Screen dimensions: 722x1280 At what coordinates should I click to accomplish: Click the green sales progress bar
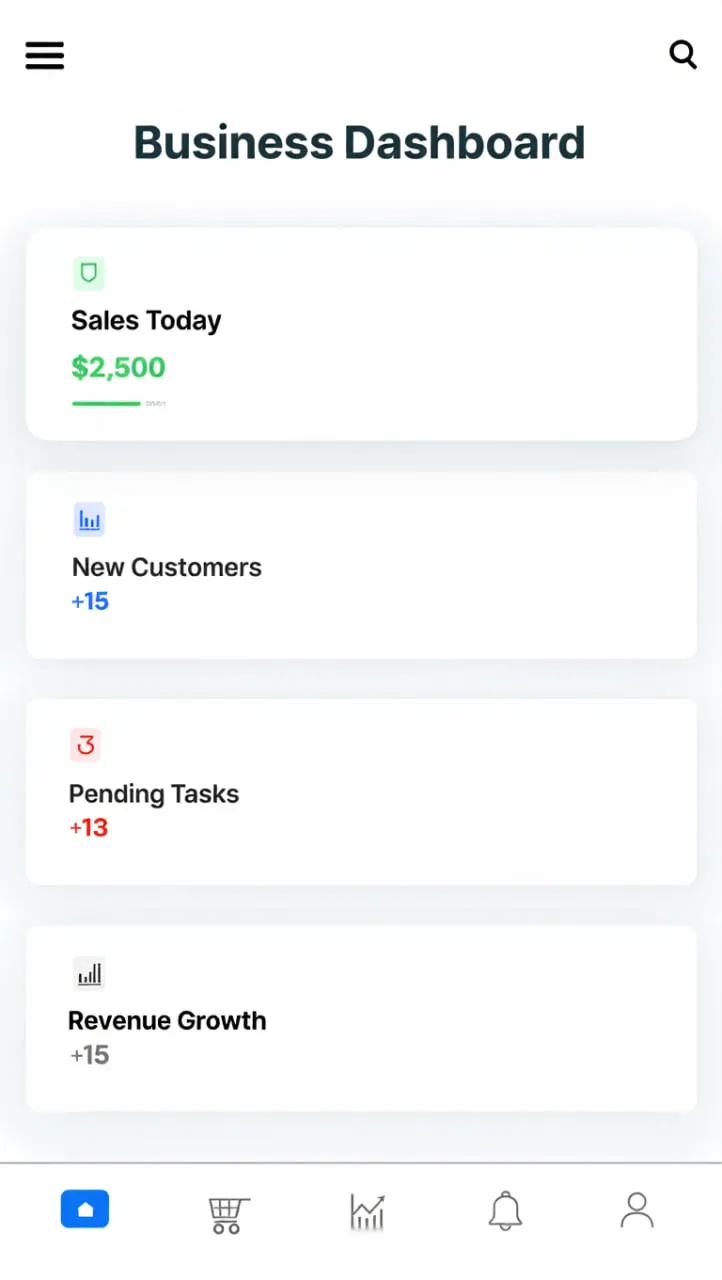click(x=106, y=404)
